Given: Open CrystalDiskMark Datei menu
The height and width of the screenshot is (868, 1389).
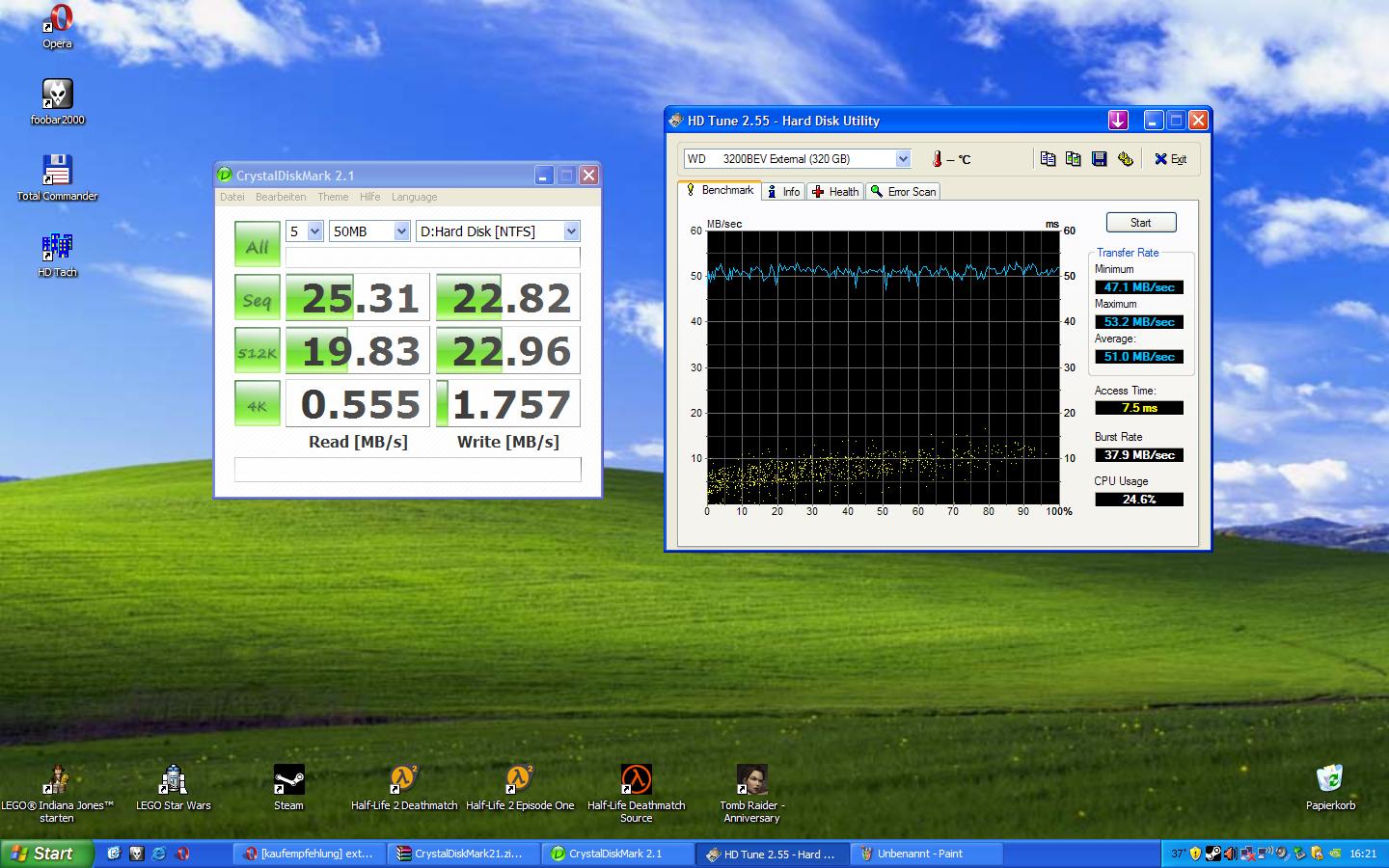Looking at the screenshot, I should point(231,197).
